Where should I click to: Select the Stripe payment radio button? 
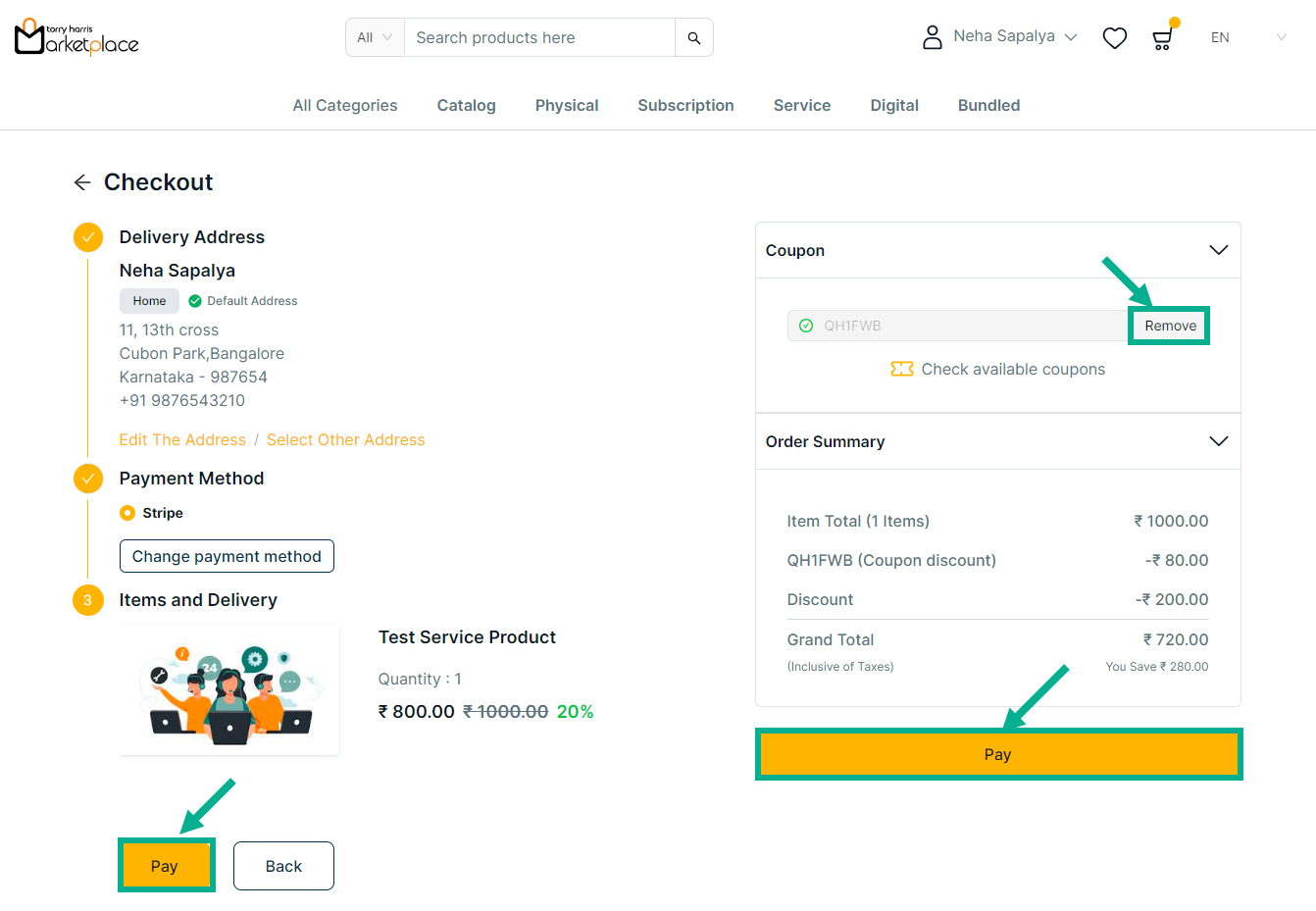(x=127, y=513)
